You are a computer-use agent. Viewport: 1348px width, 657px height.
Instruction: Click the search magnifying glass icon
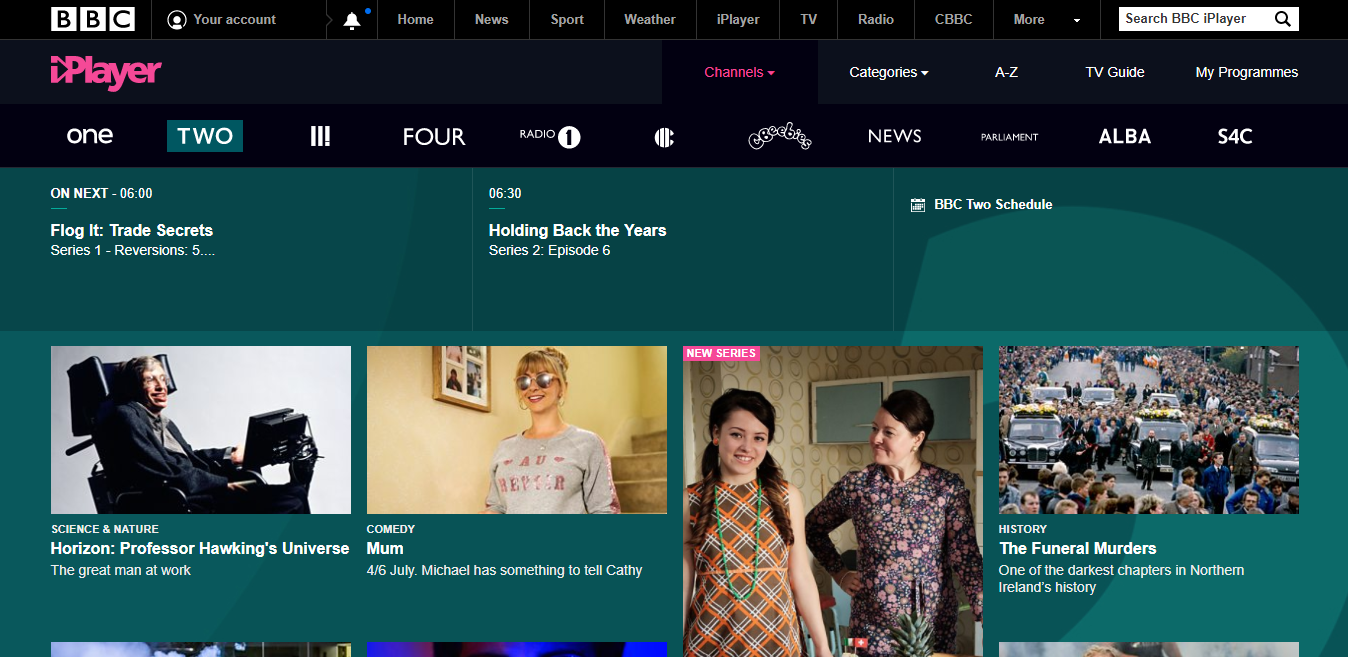[x=1283, y=19]
